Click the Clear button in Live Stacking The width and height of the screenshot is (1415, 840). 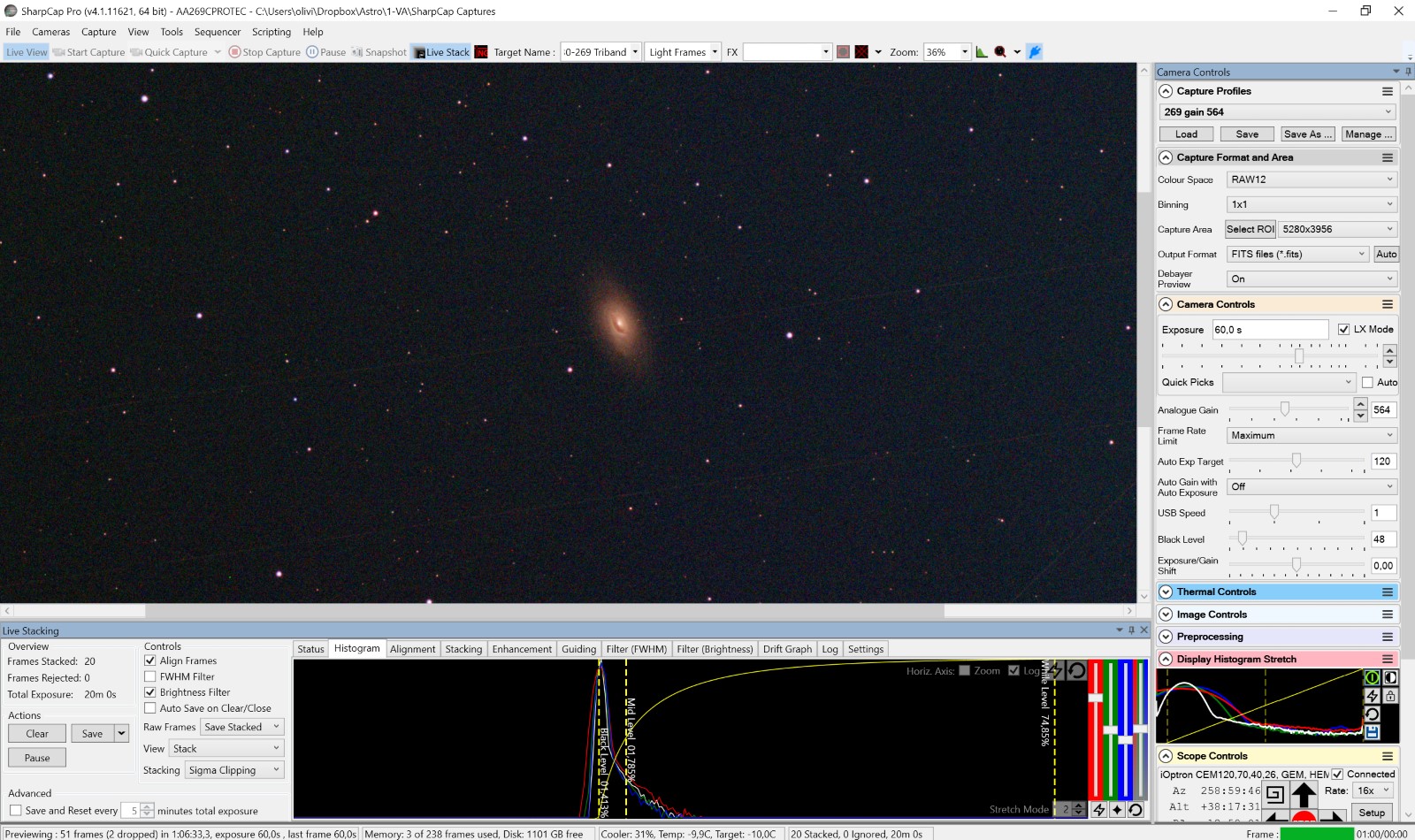[x=37, y=734]
